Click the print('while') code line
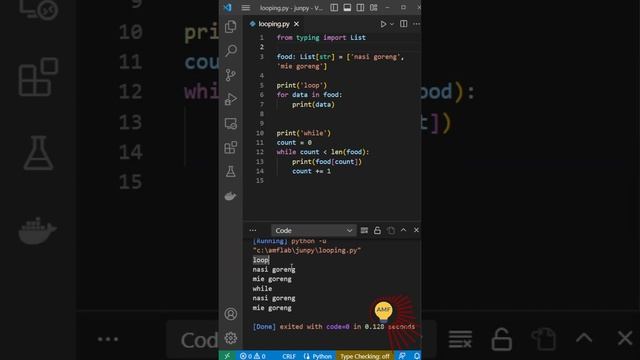Viewport: 640px width, 360px height. 304,133
